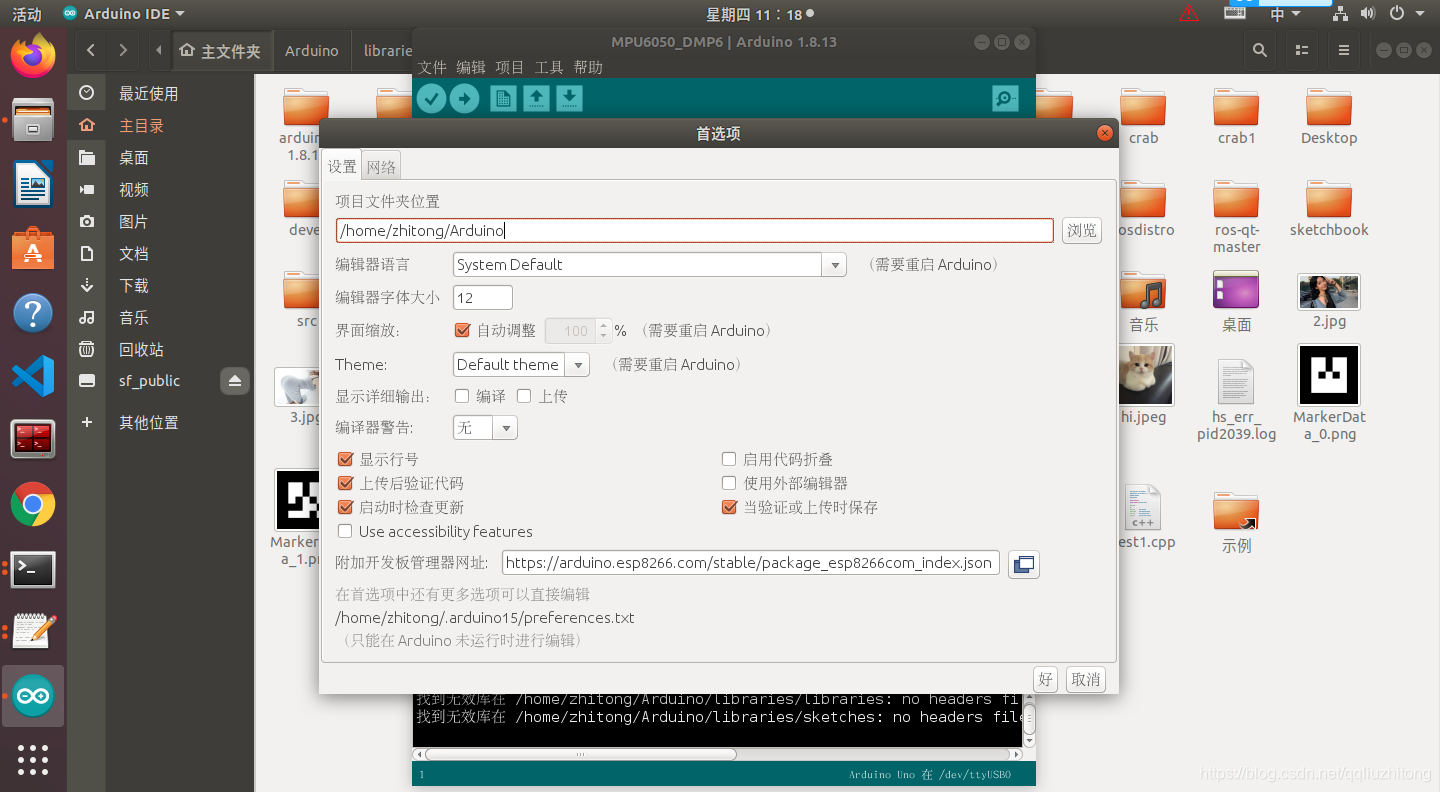This screenshot has height=792, width=1440.
Task: Toggle Use accessibility features
Action: click(345, 531)
